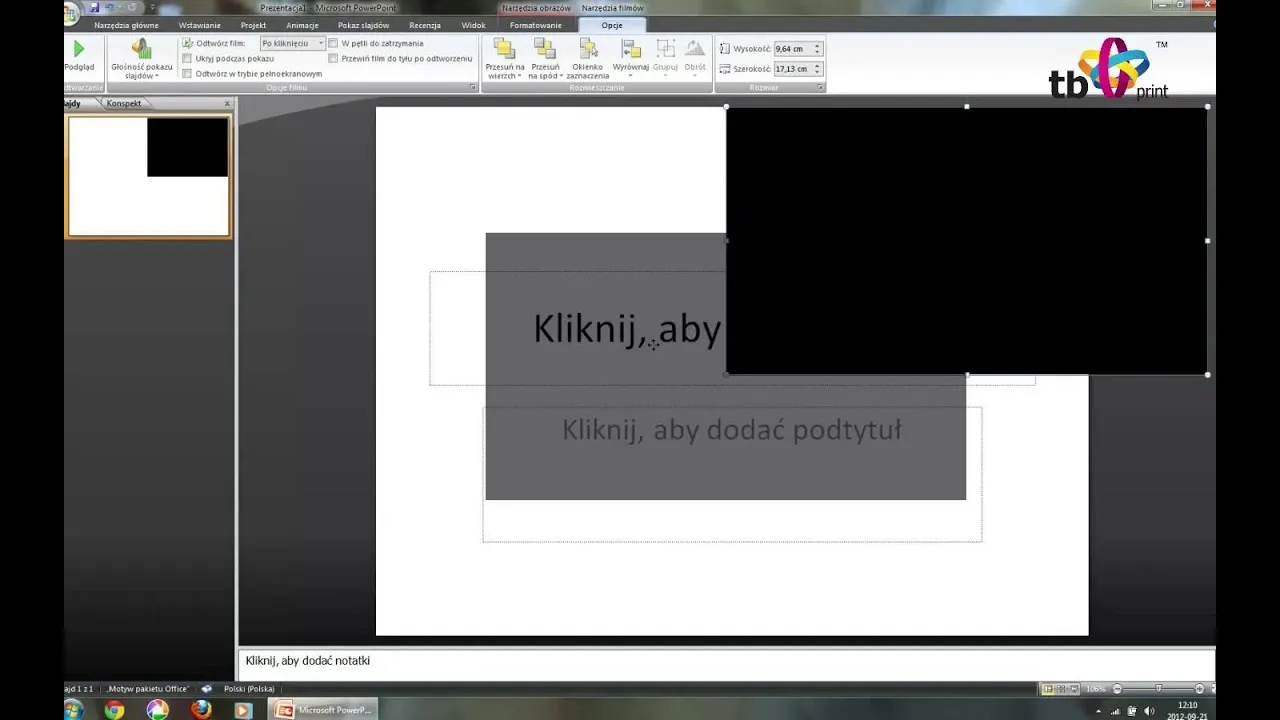This screenshot has height=720, width=1280.
Task: Click Microsoft PowerPoint taskbar button
Action: pyautogui.click(x=325, y=710)
